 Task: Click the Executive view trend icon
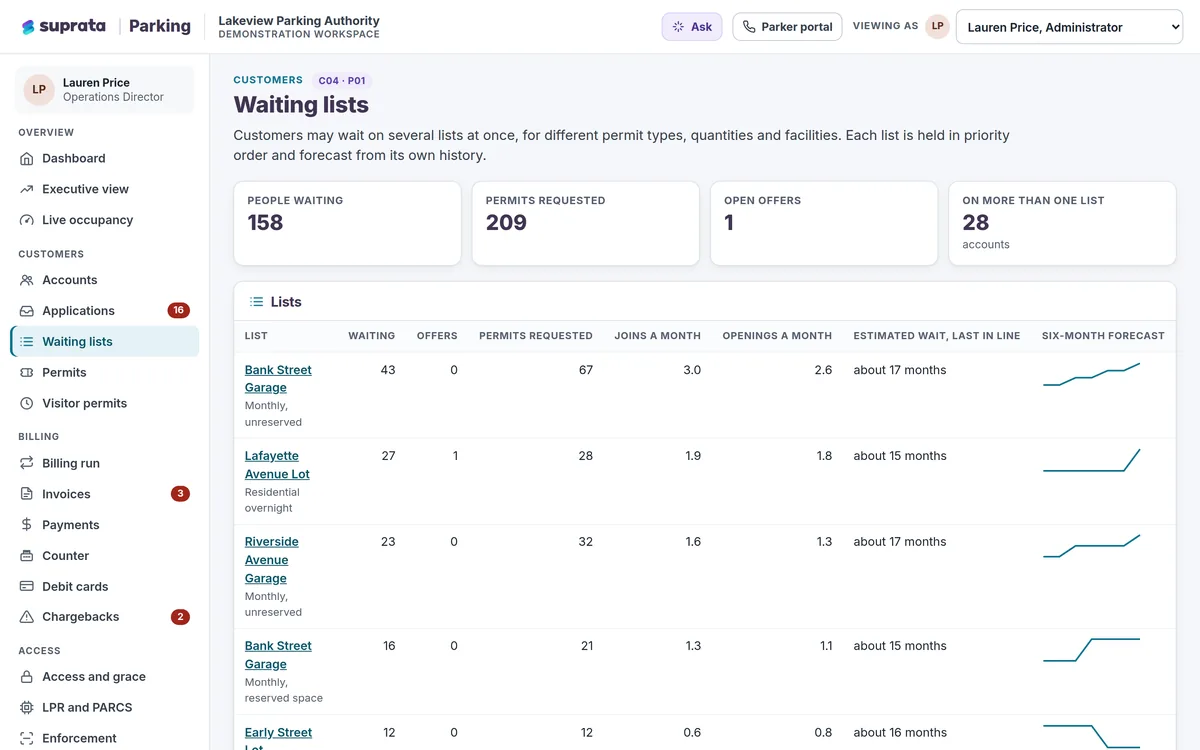pos(27,189)
